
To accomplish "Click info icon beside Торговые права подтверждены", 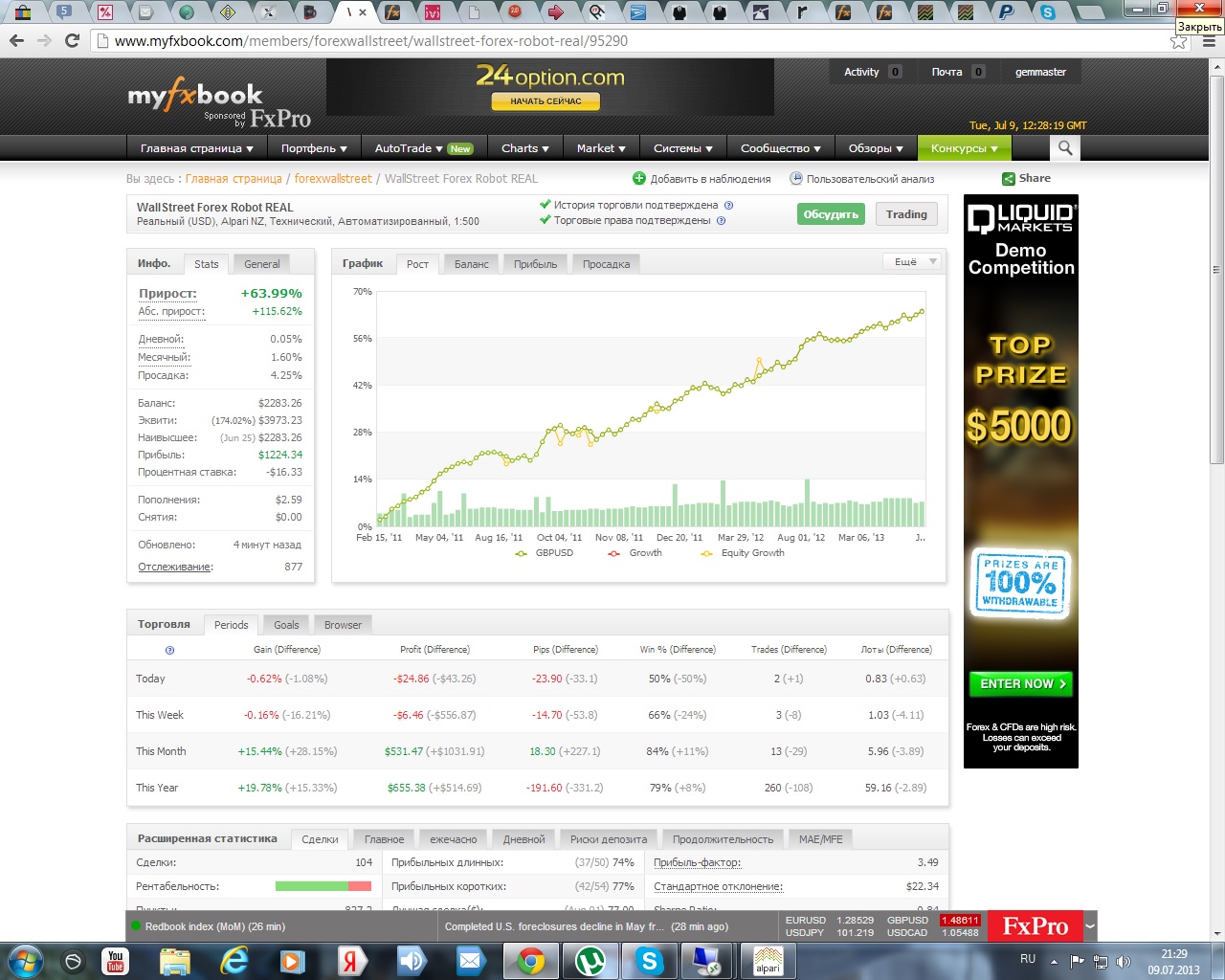I will point(721,220).
